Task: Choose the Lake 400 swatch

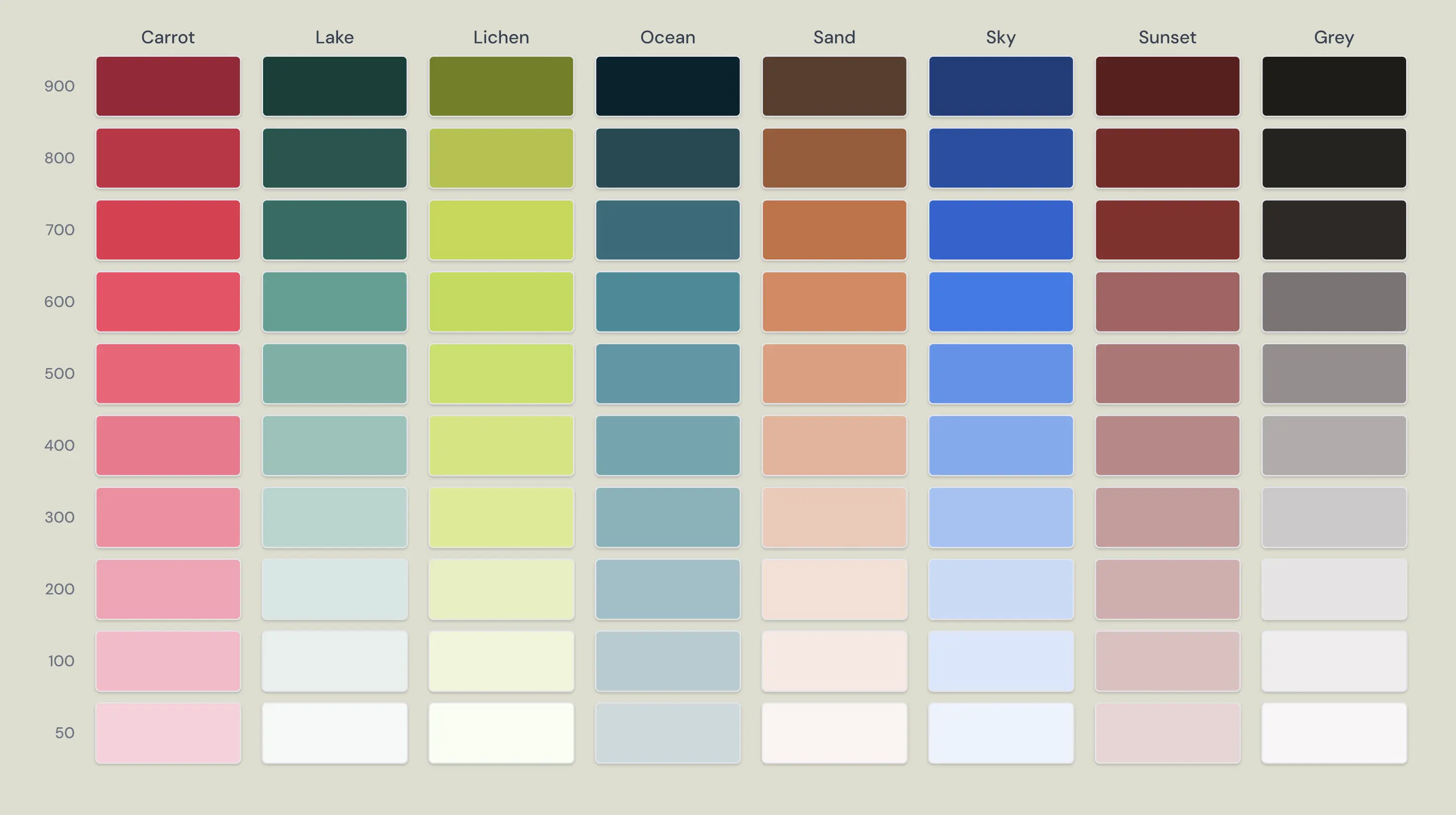Action: [335, 445]
